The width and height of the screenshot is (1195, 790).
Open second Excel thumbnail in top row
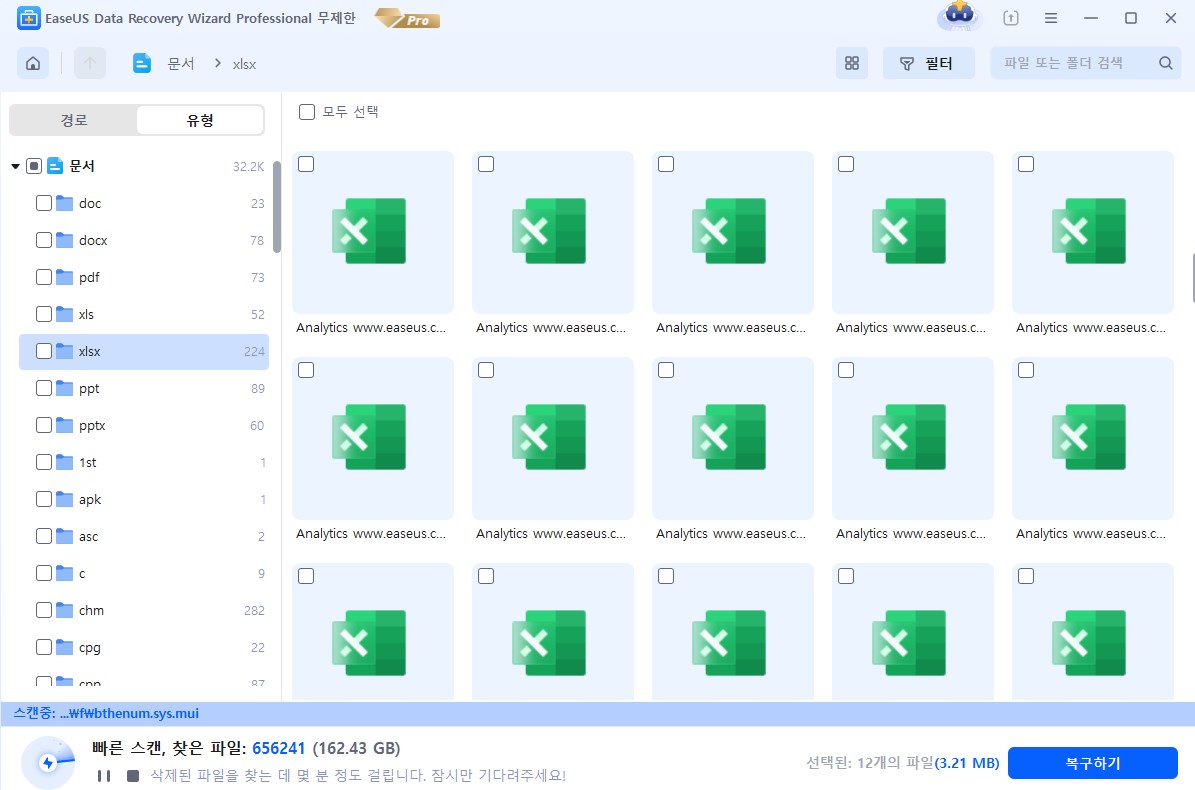point(553,232)
